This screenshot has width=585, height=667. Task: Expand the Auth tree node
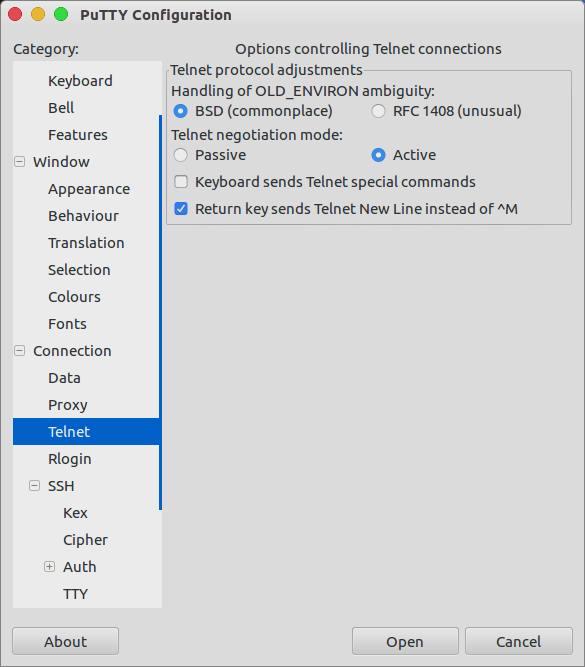49,567
